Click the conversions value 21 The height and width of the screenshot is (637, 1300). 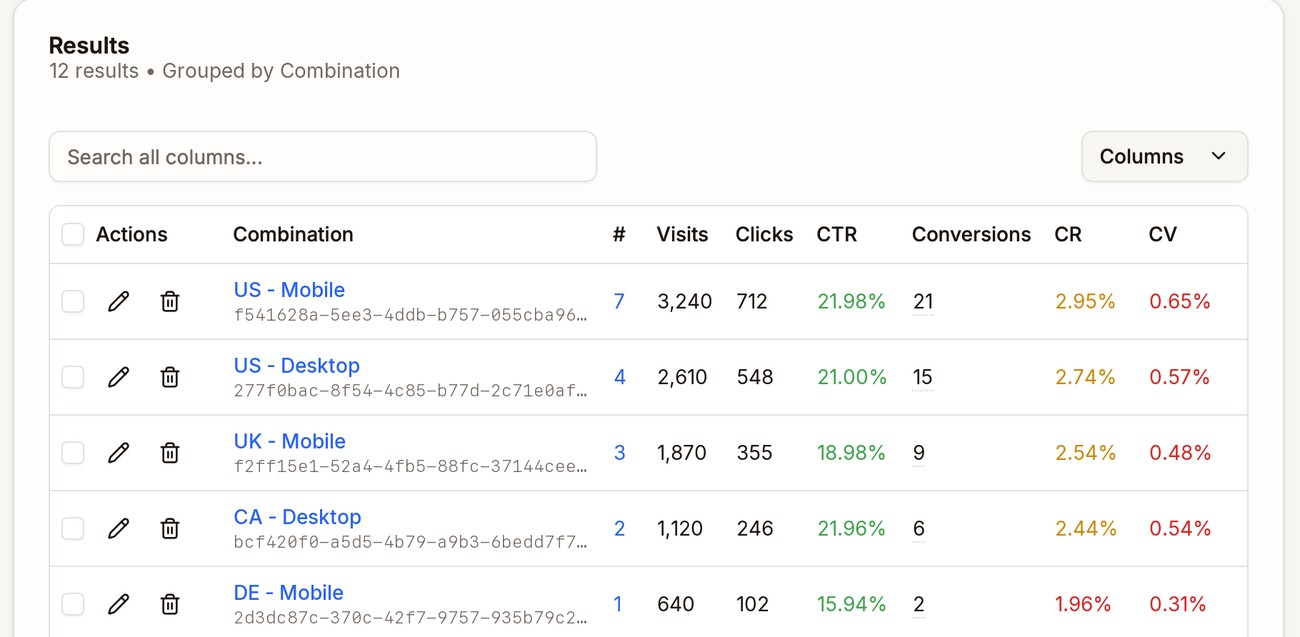[x=923, y=301]
